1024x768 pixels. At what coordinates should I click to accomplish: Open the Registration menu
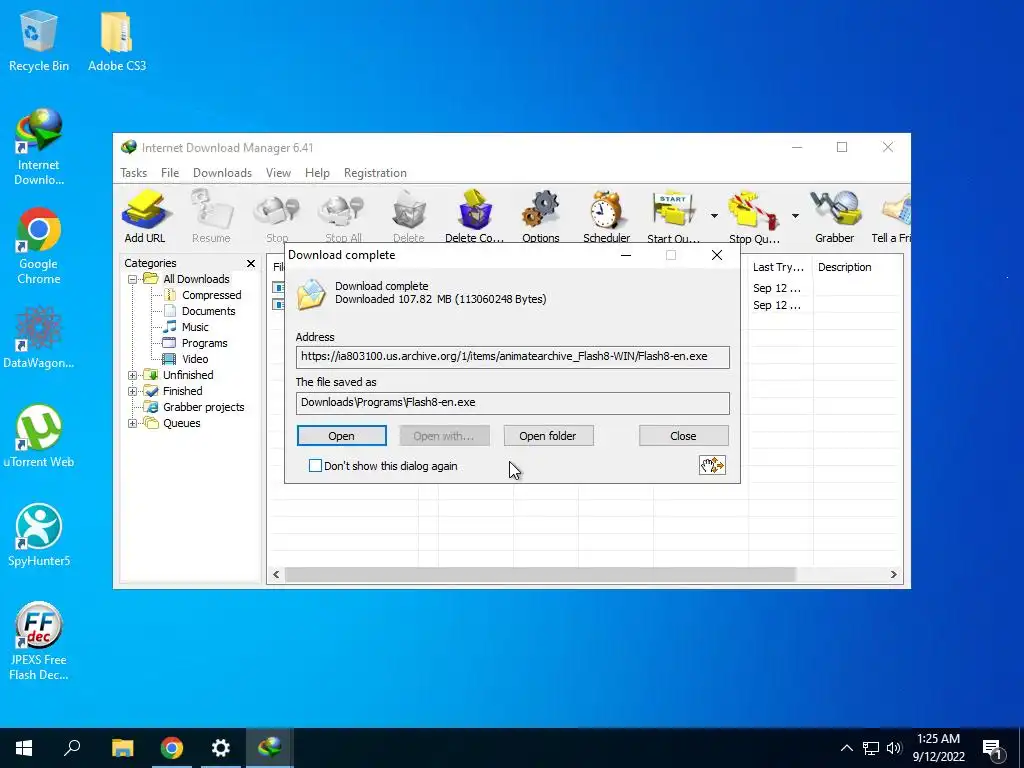click(375, 173)
